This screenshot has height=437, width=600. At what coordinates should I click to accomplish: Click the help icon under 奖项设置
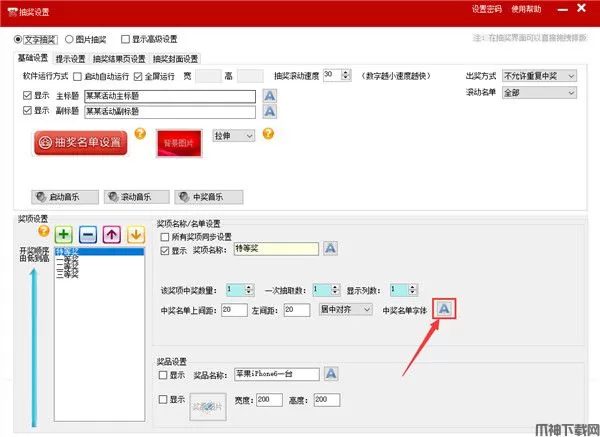point(44,231)
